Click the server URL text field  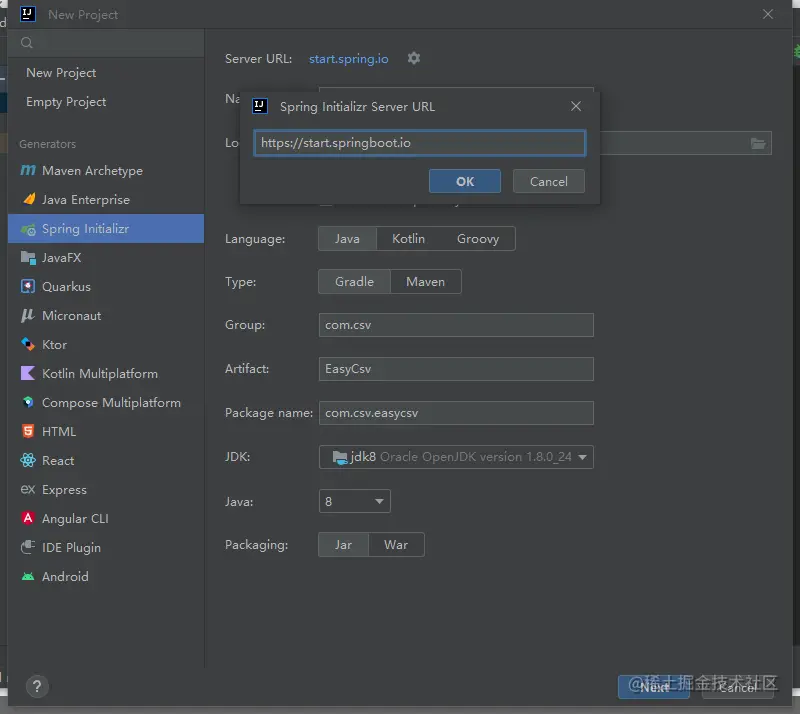[419, 143]
